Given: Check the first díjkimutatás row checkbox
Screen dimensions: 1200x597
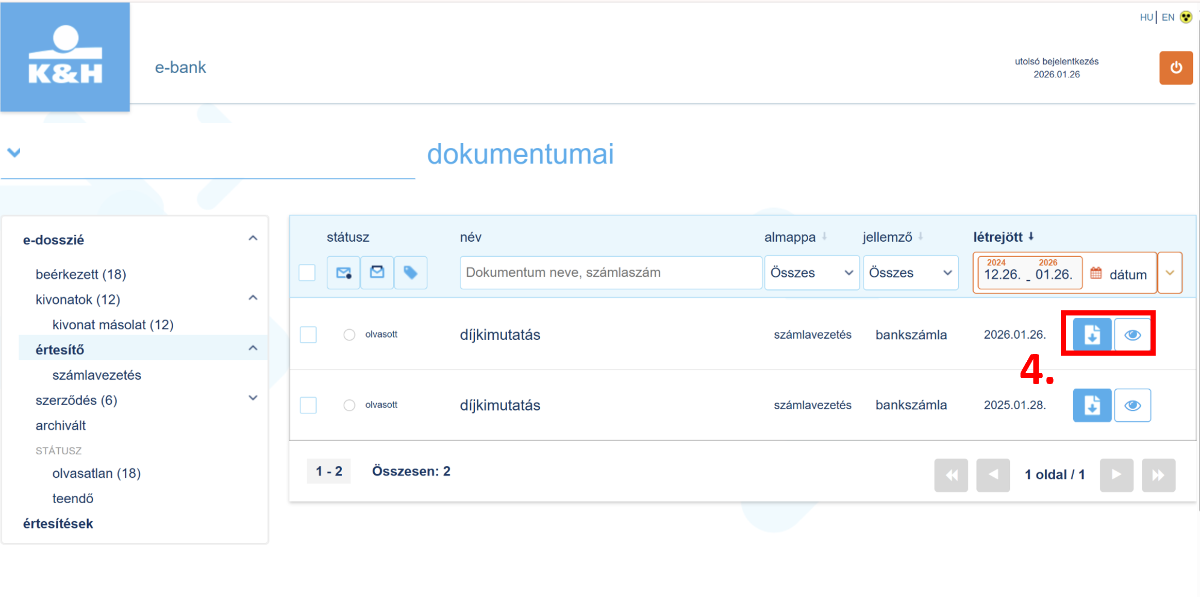Looking at the screenshot, I should pyautogui.click(x=308, y=335).
